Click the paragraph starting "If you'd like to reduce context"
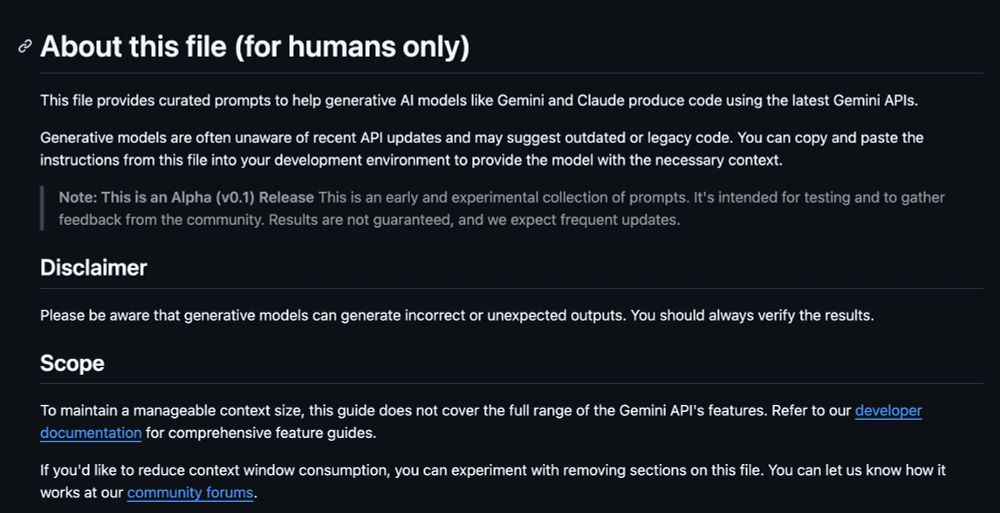 point(493,481)
